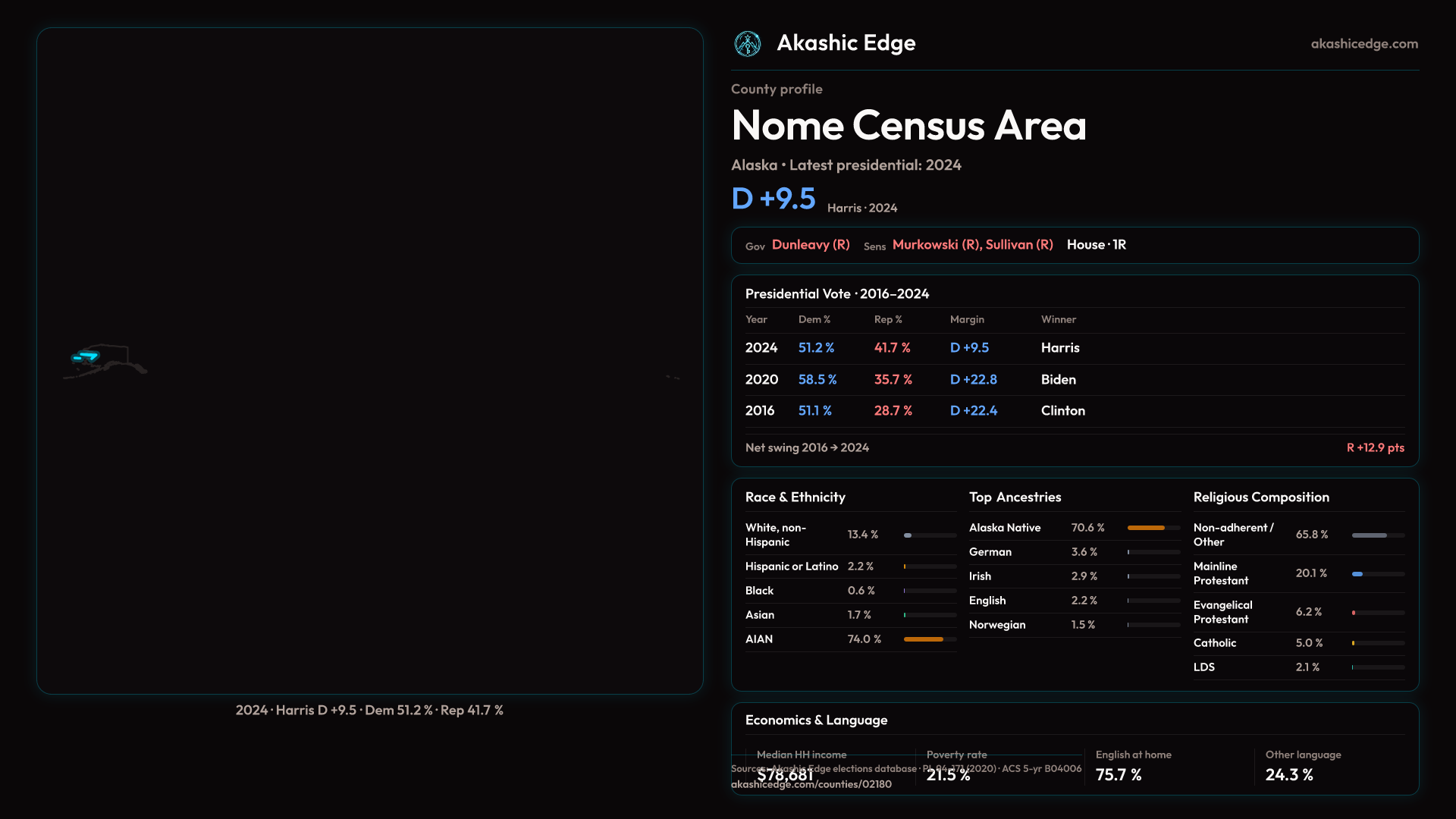The height and width of the screenshot is (819, 1456).
Task: Click the Non-adherent / Other percentage bar
Action: [1370, 535]
